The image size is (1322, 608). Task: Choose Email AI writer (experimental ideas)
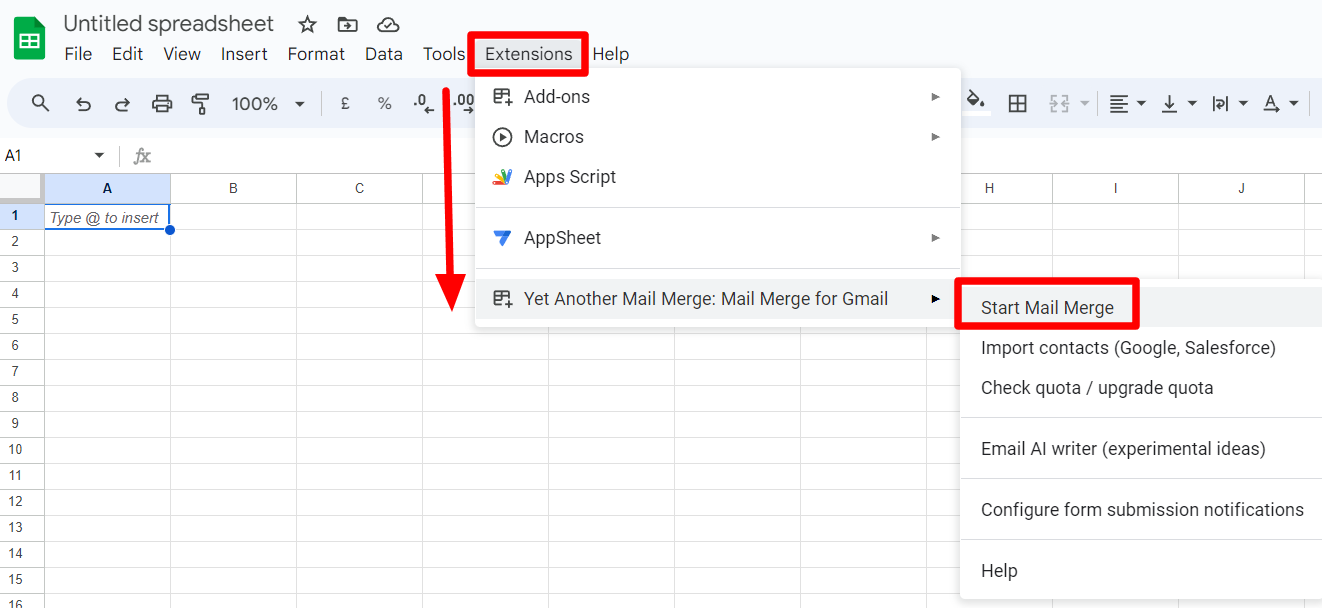1141,449
